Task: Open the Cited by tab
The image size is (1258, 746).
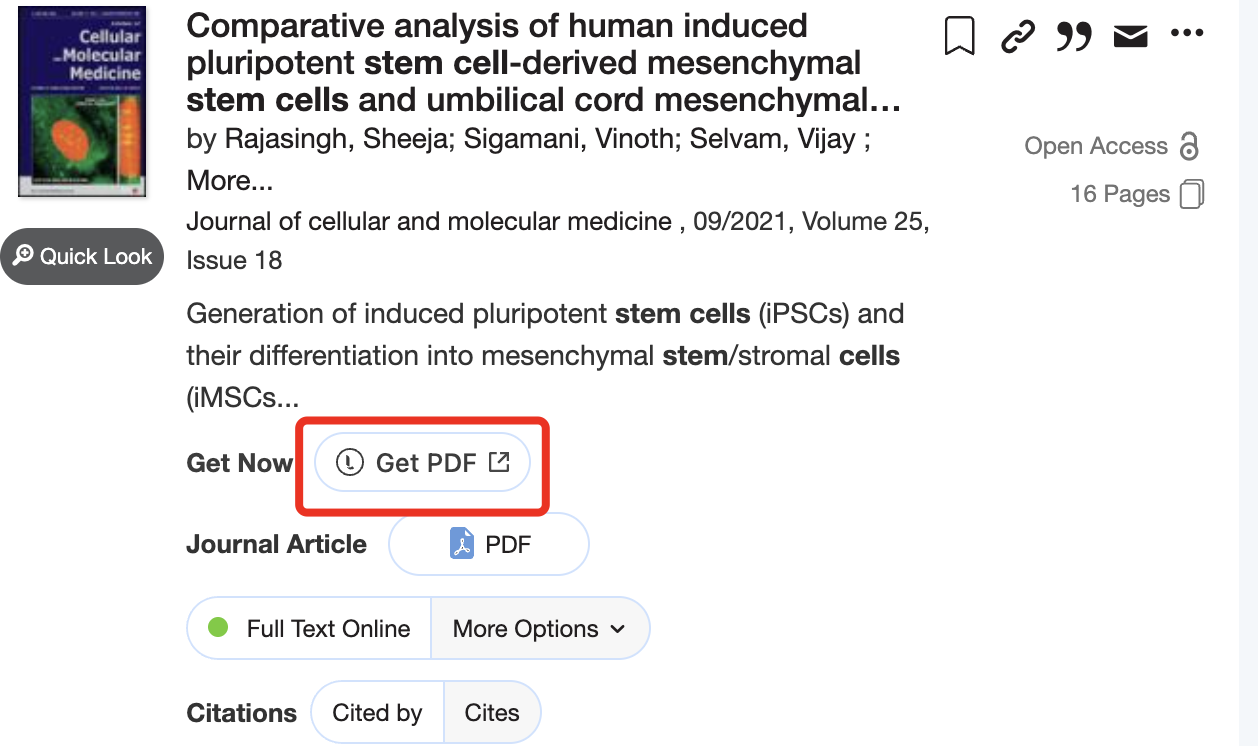Action: [377, 712]
